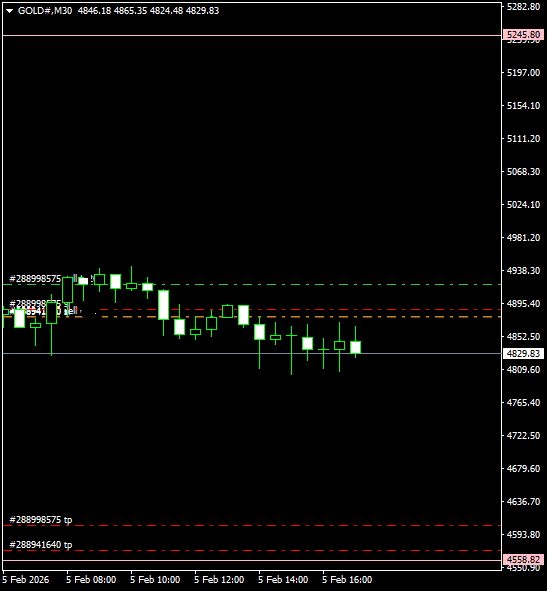
Task: Click the 5 Feb 12:00 time label
Action: [x=219, y=579]
